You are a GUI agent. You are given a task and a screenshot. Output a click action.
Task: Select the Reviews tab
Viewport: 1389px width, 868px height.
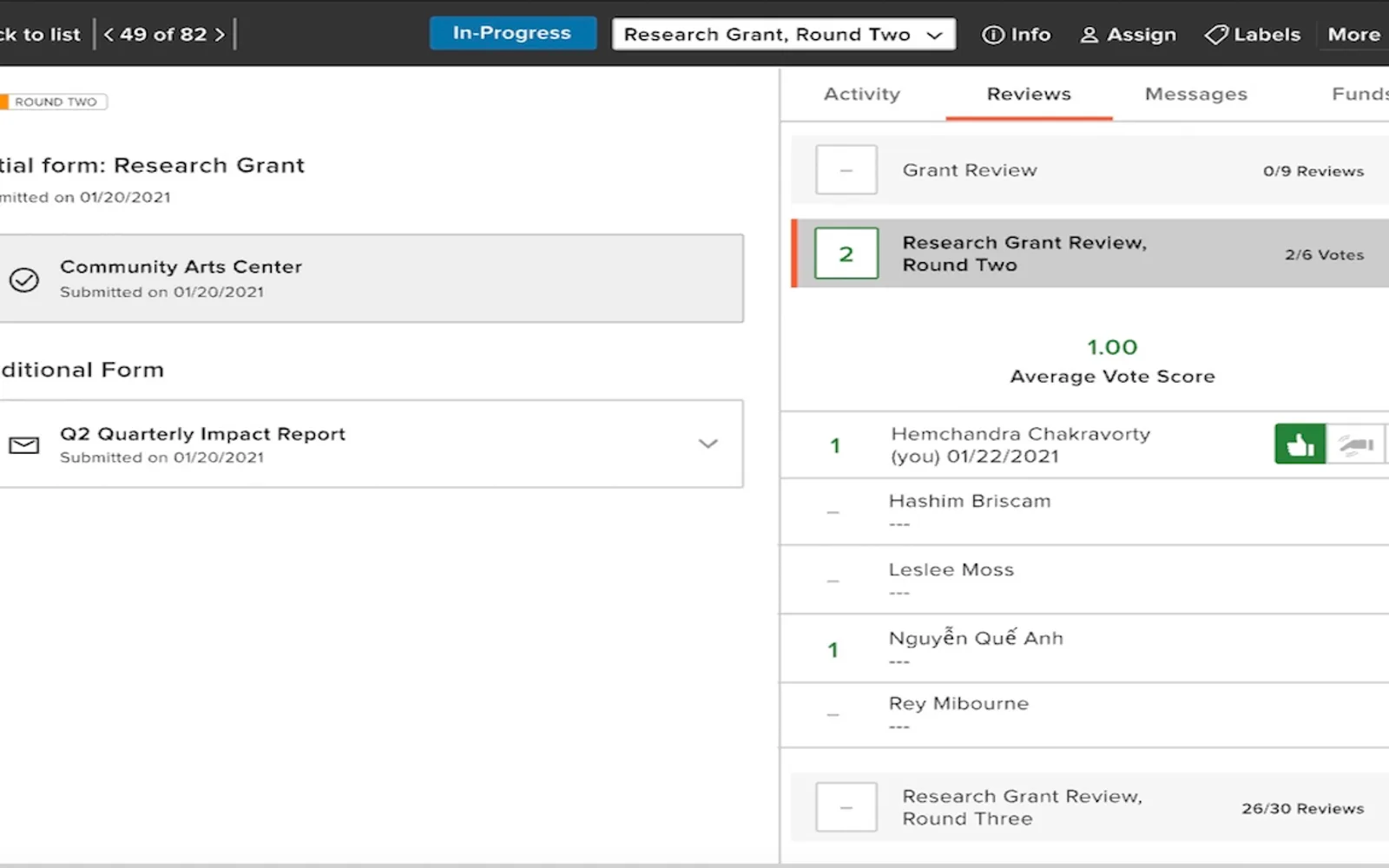[1029, 94]
